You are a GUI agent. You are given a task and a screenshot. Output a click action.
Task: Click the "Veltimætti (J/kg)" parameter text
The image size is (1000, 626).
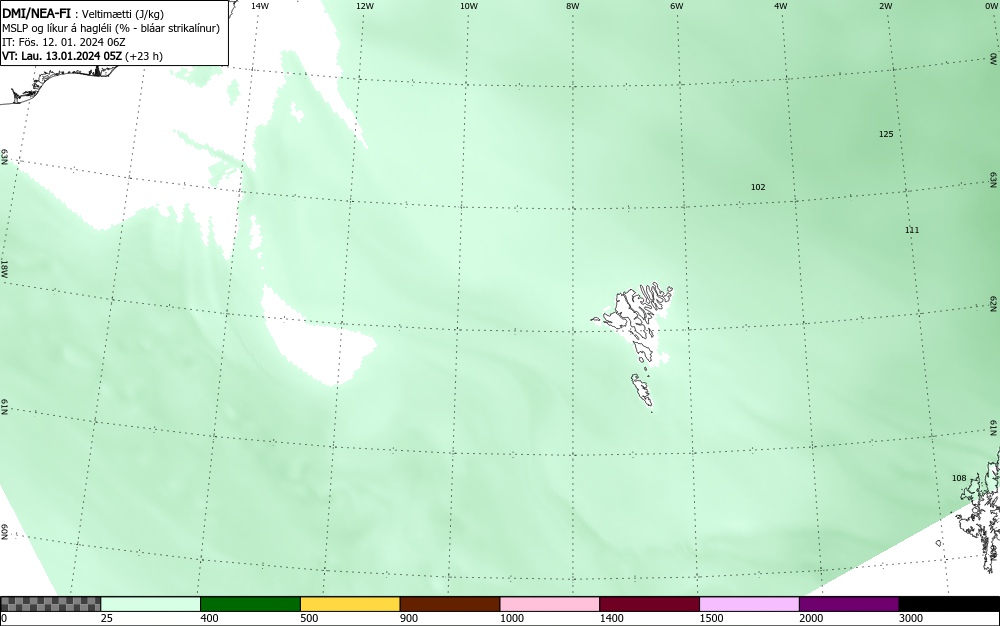[123, 14]
